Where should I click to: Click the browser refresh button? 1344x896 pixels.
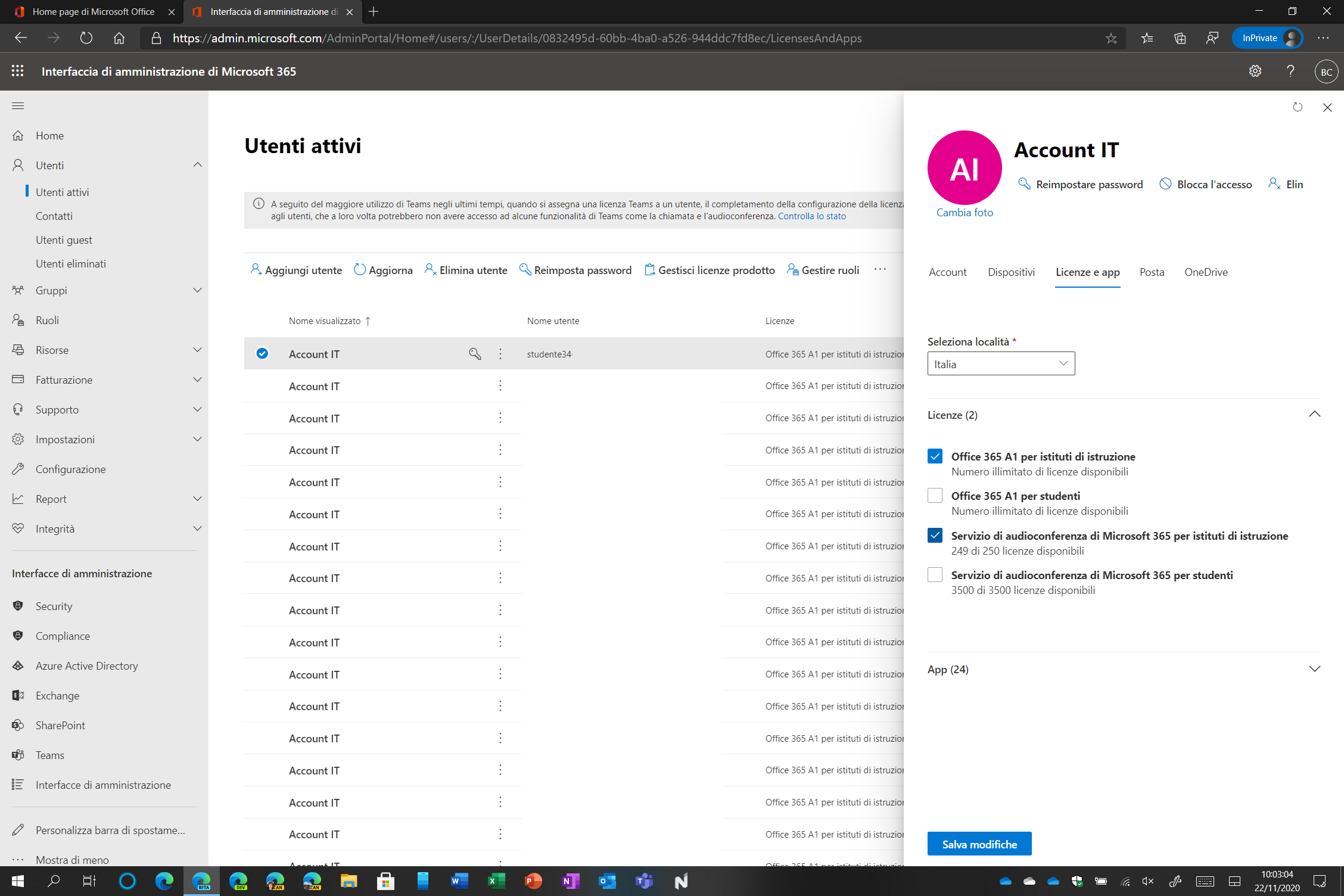pyautogui.click(x=86, y=38)
